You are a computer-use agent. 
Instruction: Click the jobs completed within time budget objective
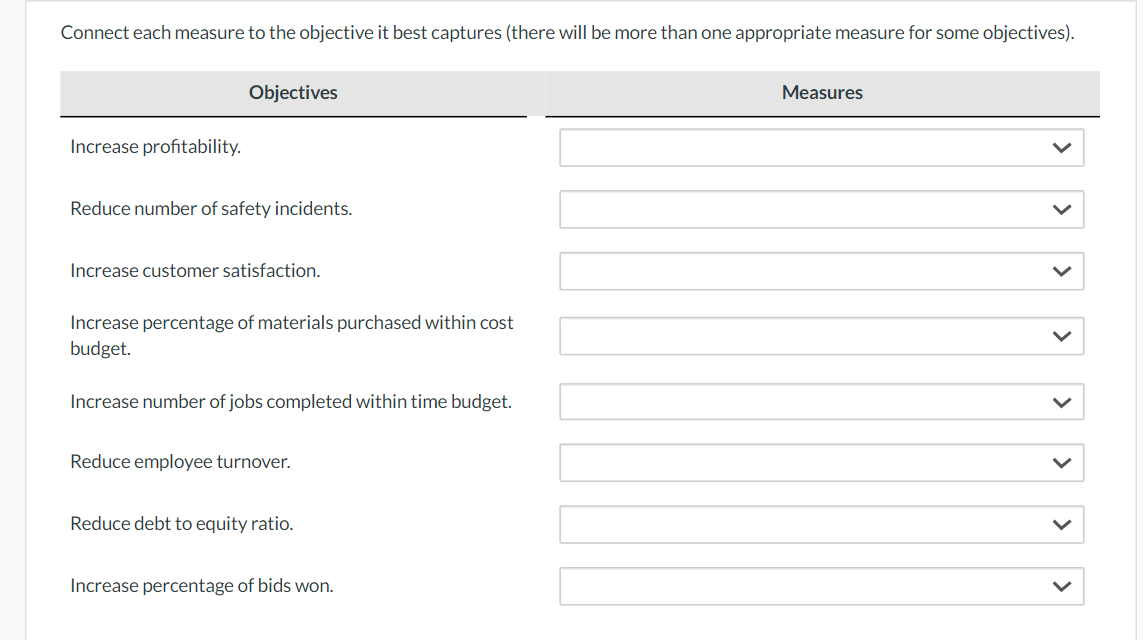pyautogui.click(x=290, y=402)
